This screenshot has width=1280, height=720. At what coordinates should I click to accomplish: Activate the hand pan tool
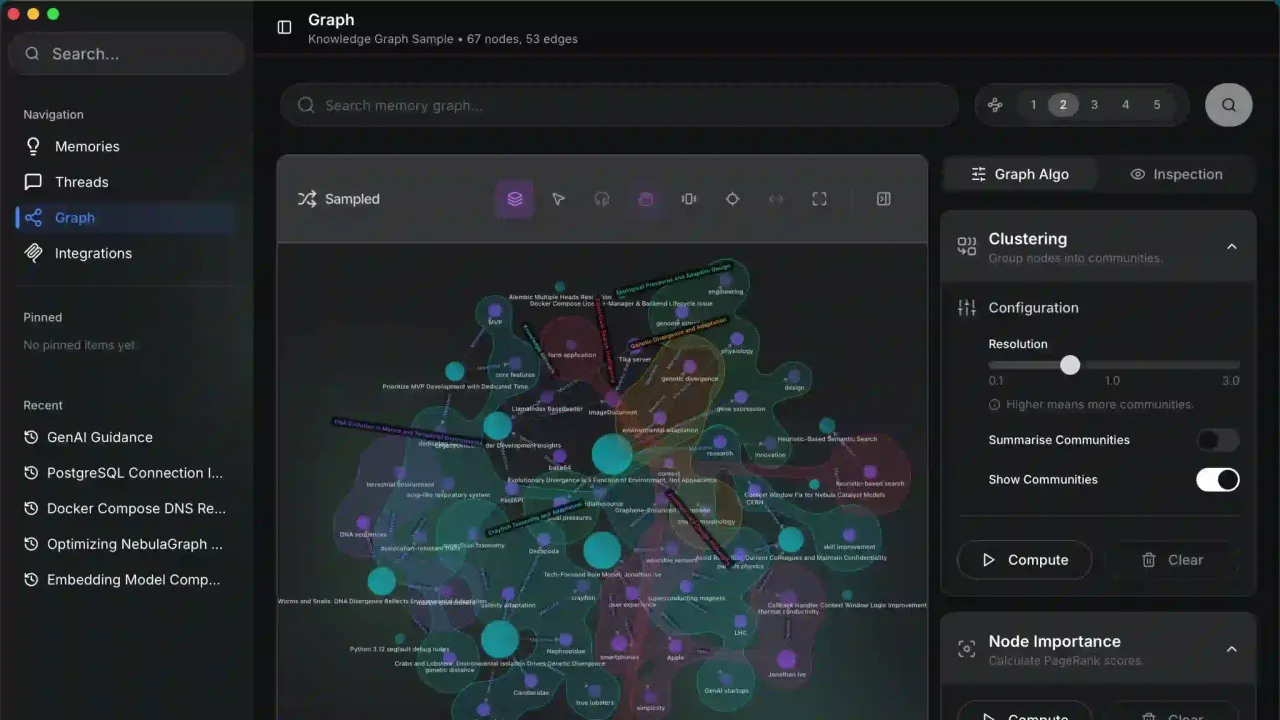click(x=646, y=199)
